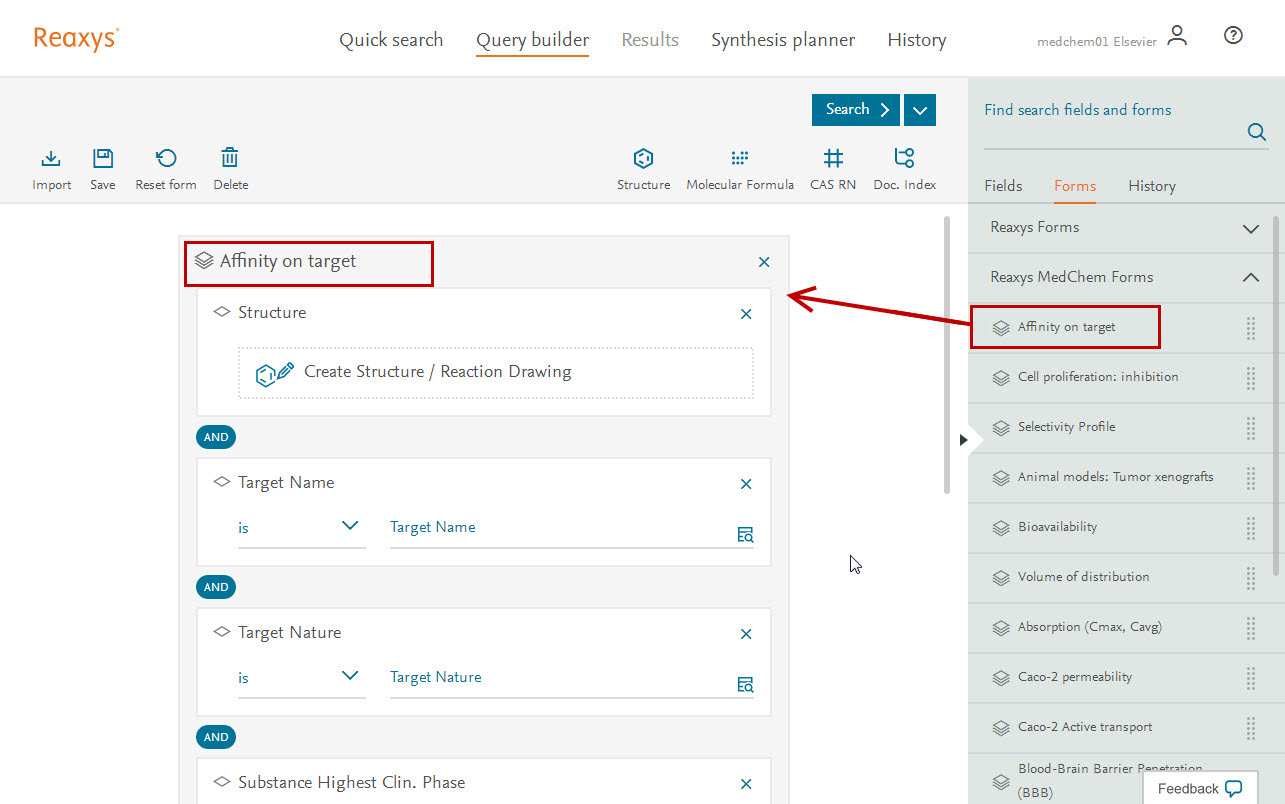This screenshot has width=1285, height=804.
Task: Open the Doc. Index tool
Action: click(904, 159)
